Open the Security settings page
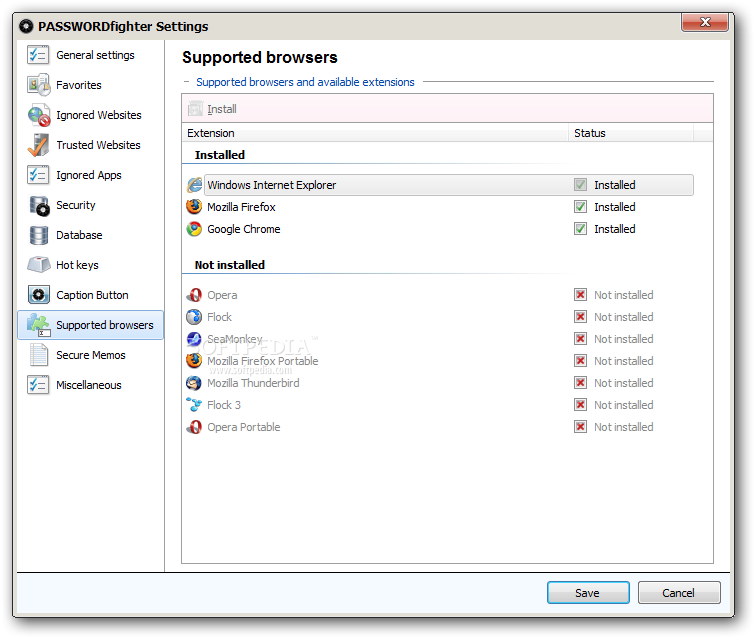The width and height of the screenshot is (755, 638). [91, 205]
